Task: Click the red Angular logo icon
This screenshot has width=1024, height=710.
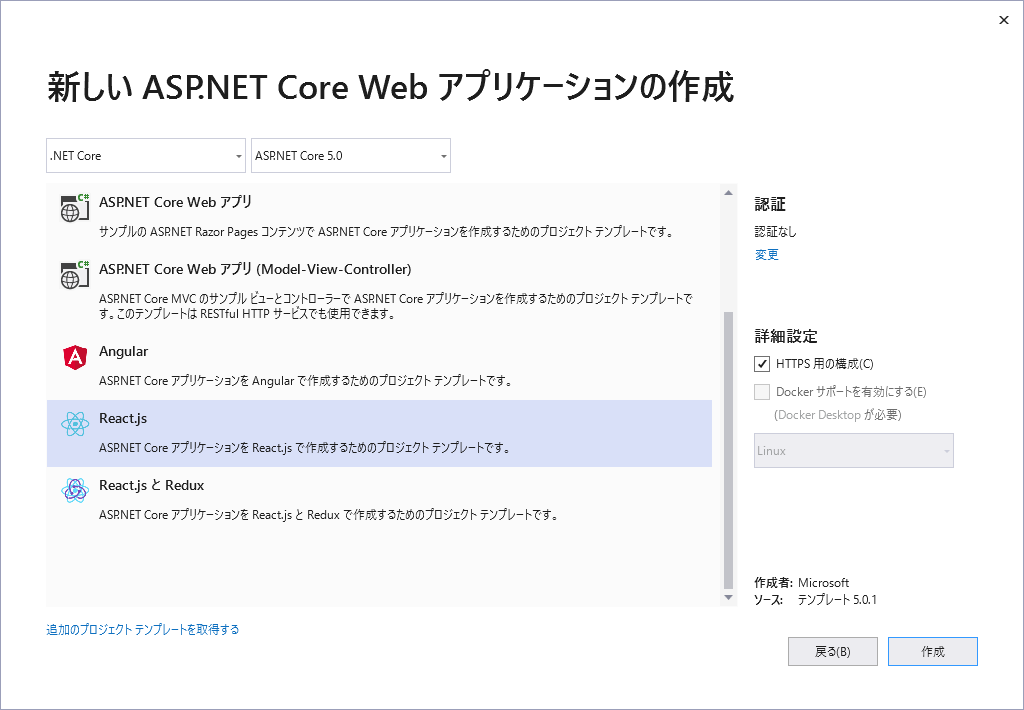Action: click(x=75, y=357)
